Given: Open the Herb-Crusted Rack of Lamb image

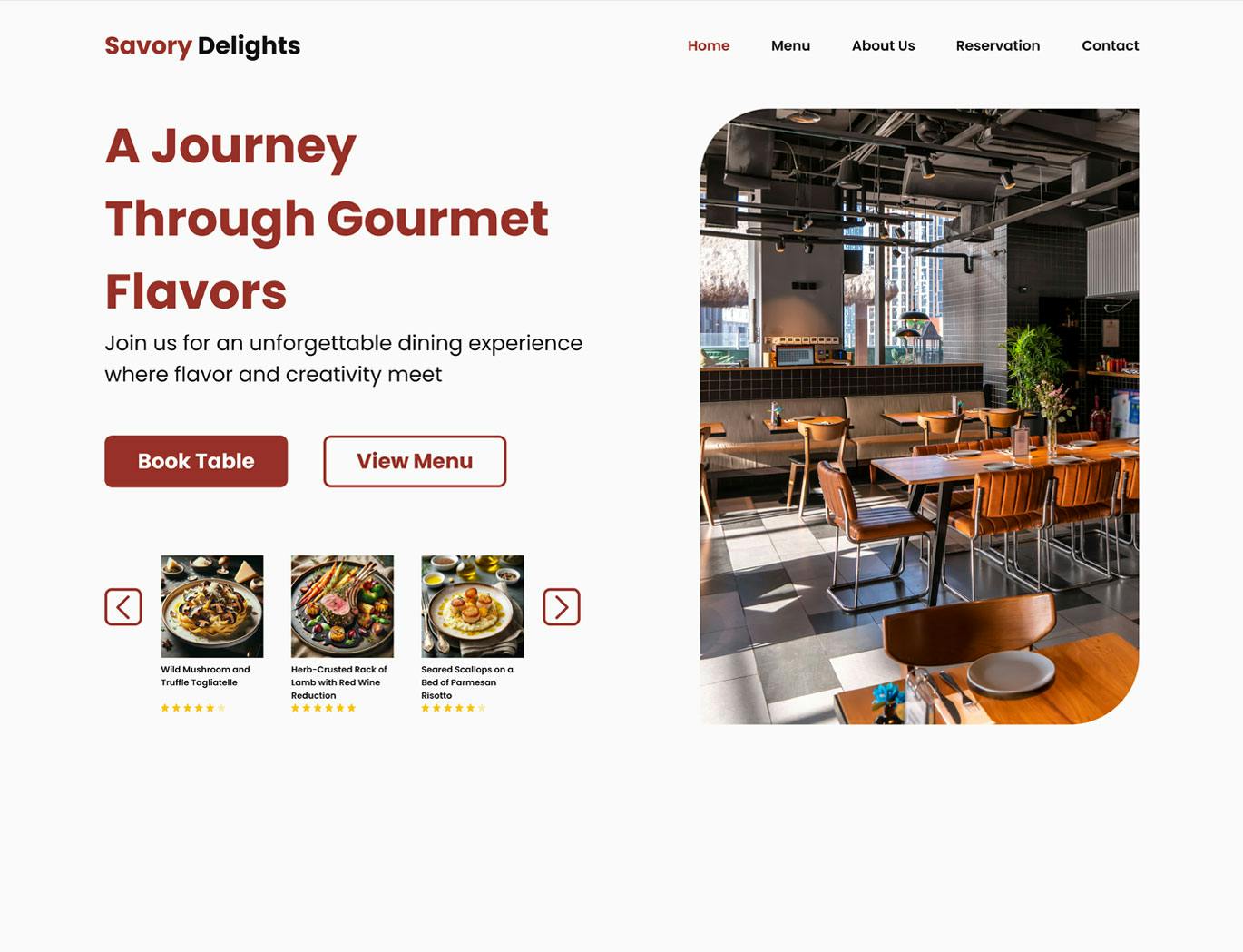Looking at the screenshot, I should click(342, 606).
